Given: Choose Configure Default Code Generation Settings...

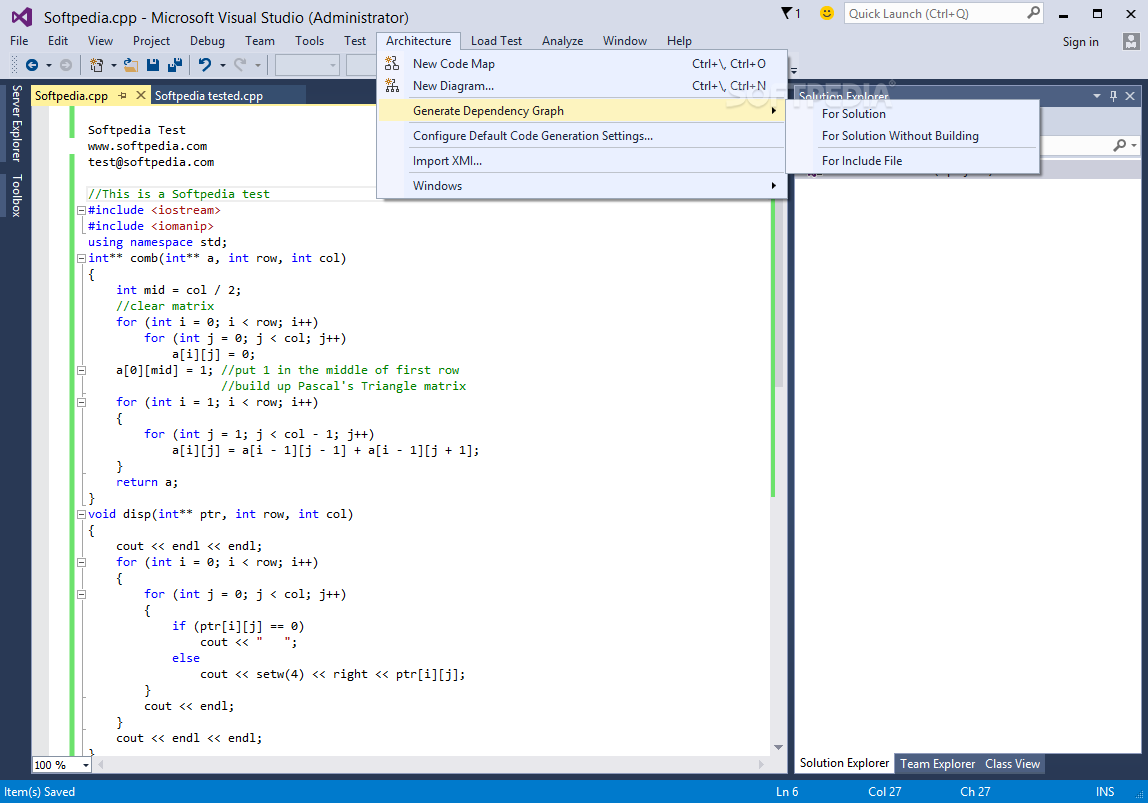Looking at the screenshot, I should point(582,135).
